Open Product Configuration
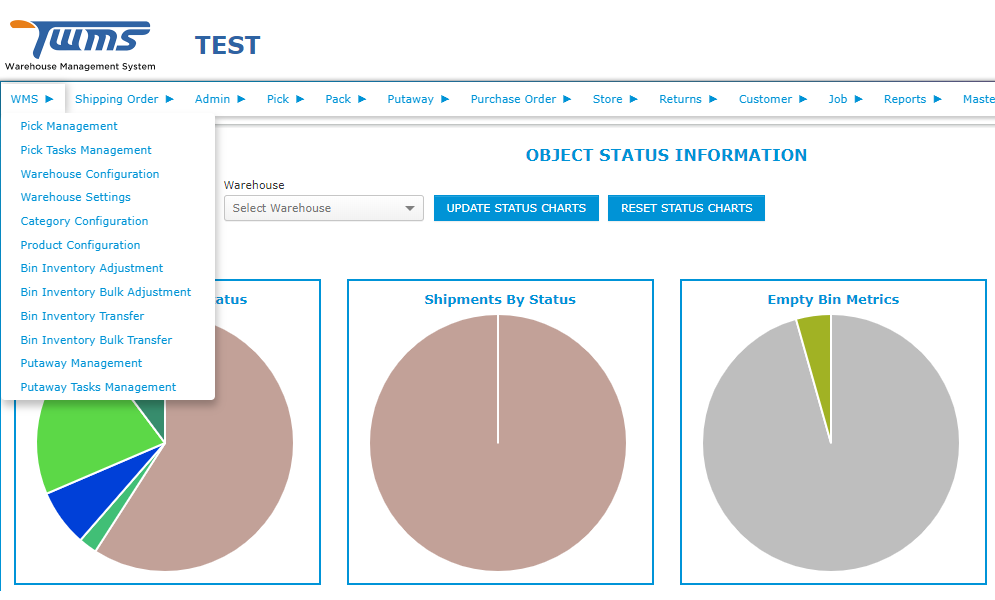The width and height of the screenshot is (995, 600). coord(80,245)
